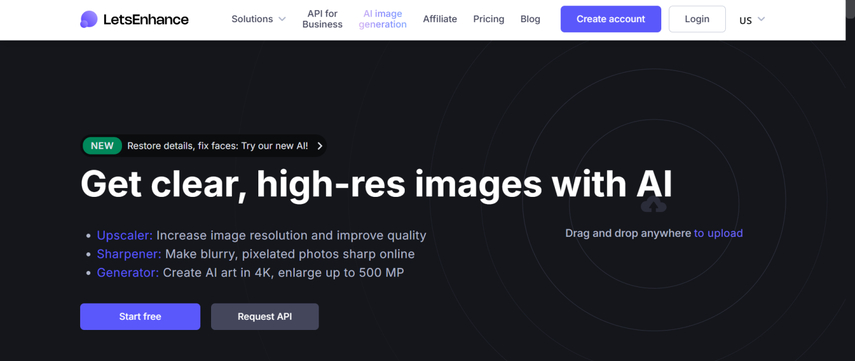Click the Create account button

611,19
